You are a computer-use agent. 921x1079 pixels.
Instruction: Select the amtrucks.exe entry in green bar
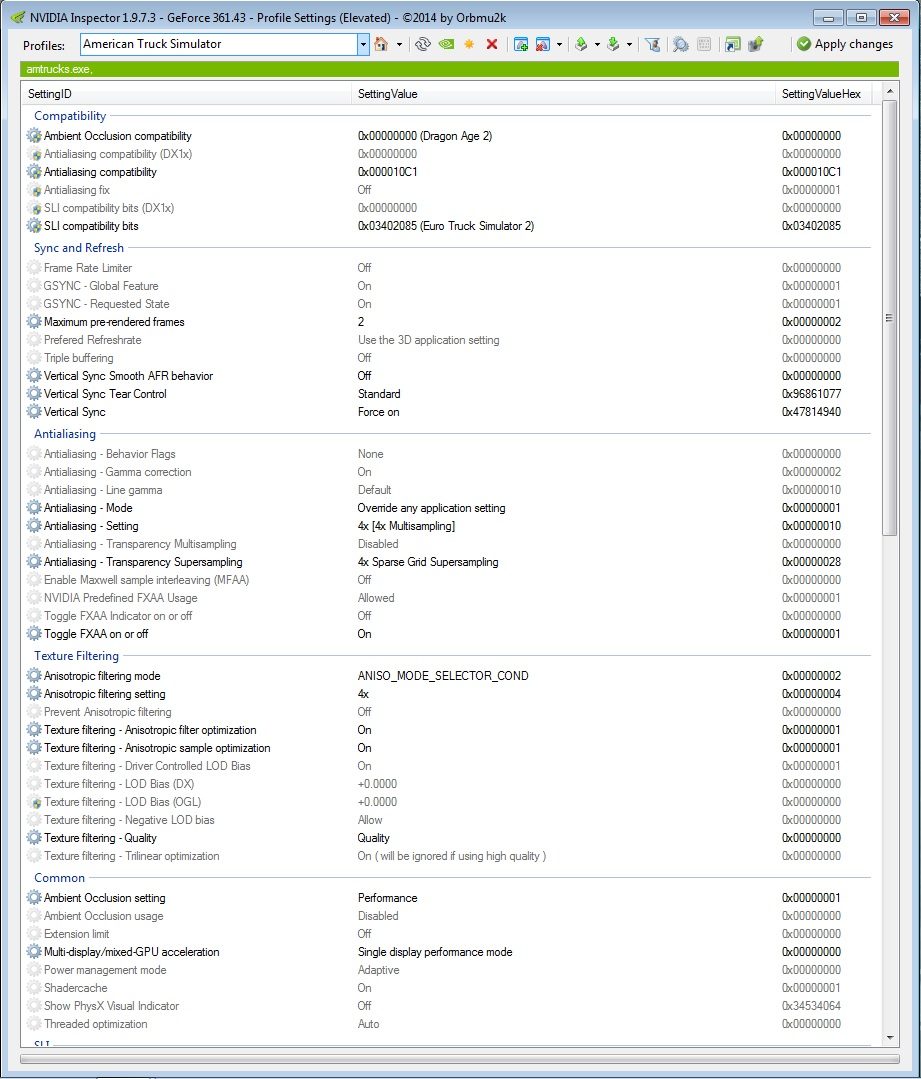click(x=59, y=69)
